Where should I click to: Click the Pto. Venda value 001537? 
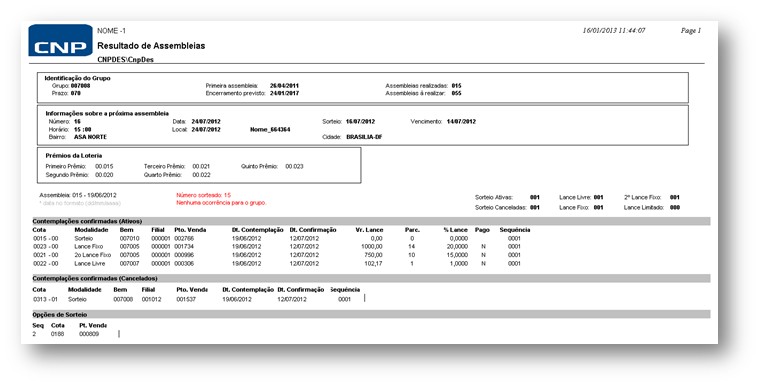(x=186, y=300)
